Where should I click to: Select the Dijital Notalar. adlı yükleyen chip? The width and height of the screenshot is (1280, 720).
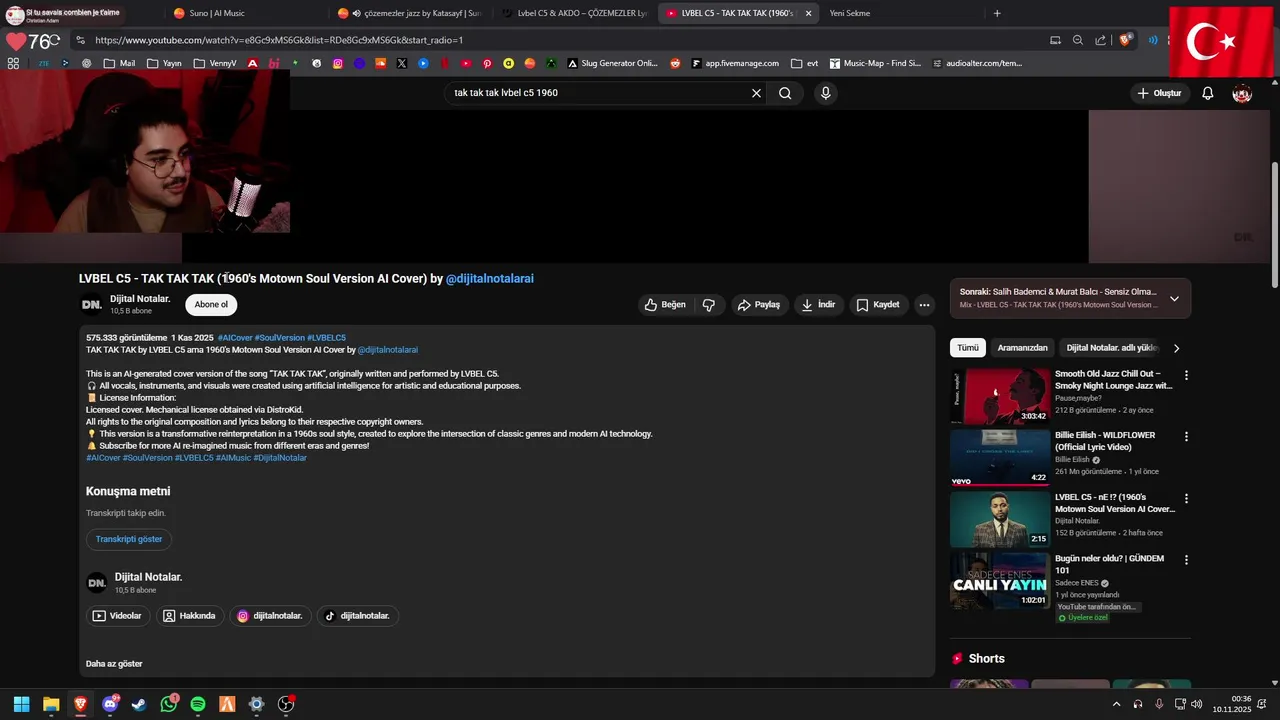tap(1111, 348)
